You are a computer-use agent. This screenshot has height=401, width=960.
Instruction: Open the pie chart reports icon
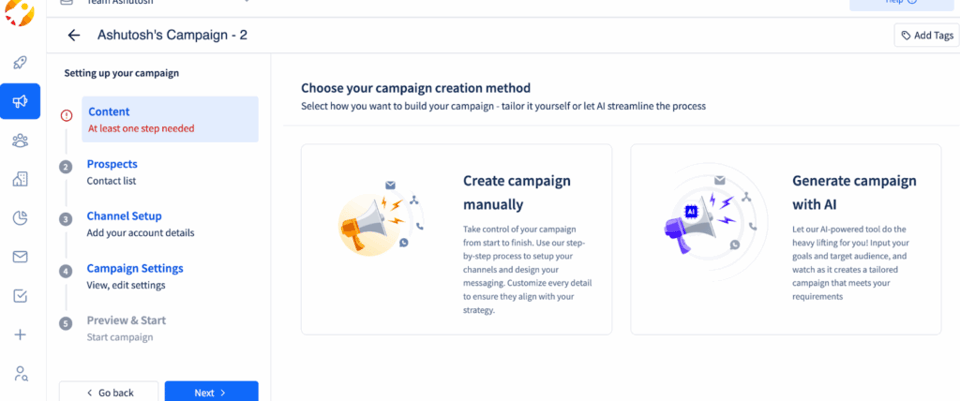(20, 218)
